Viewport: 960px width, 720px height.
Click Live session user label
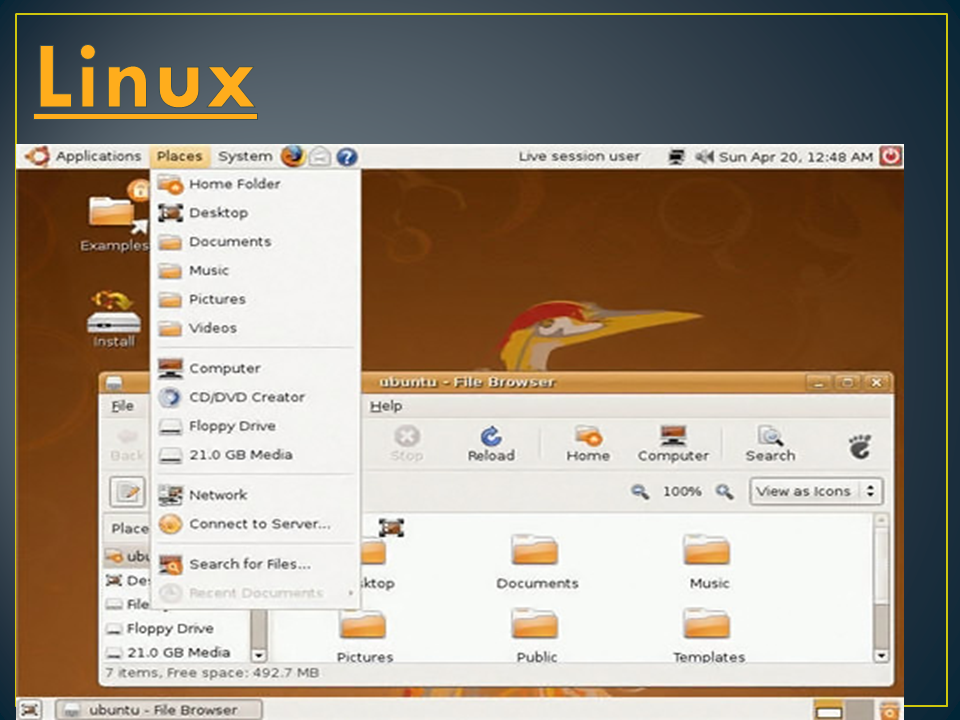(579, 157)
